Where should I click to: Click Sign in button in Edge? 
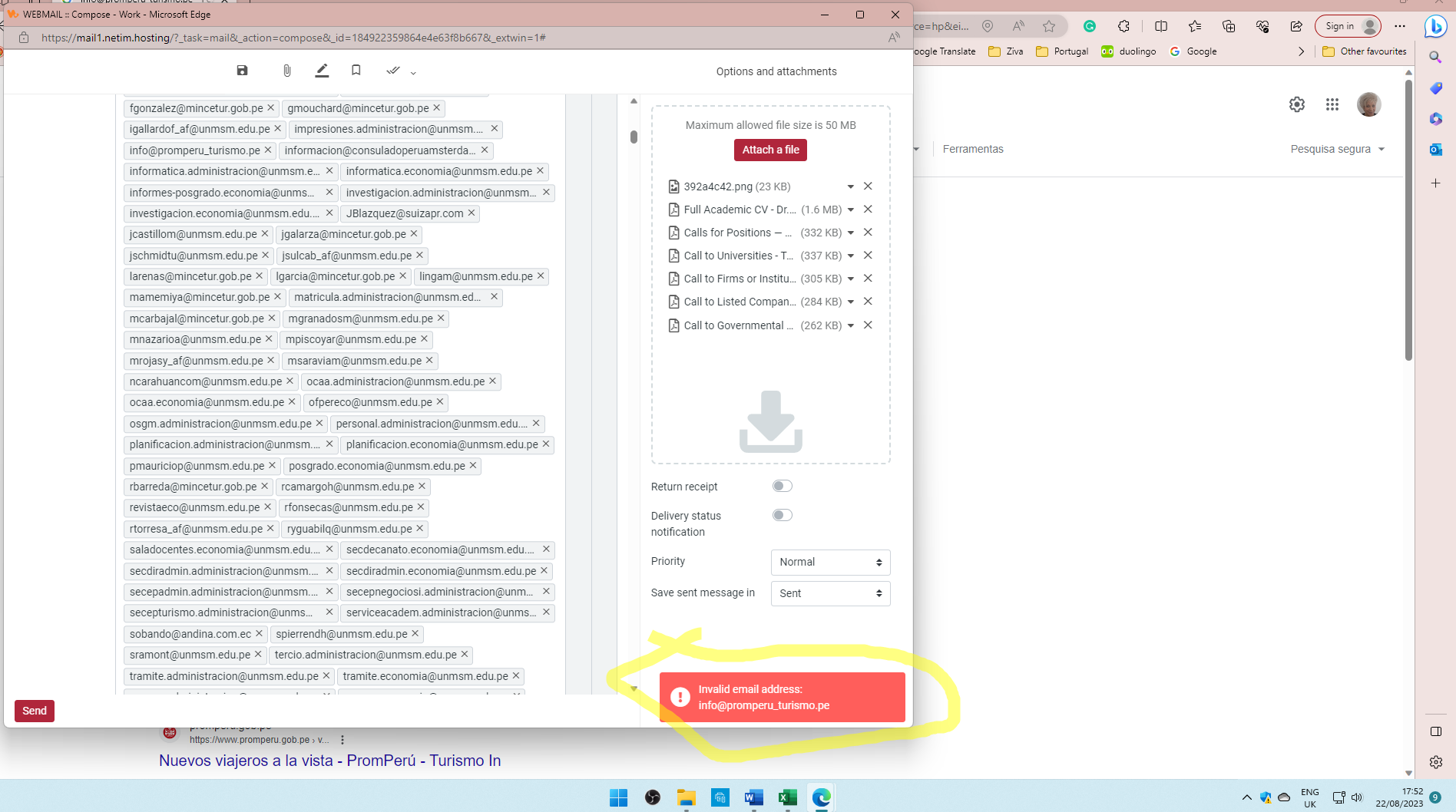click(x=1348, y=26)
